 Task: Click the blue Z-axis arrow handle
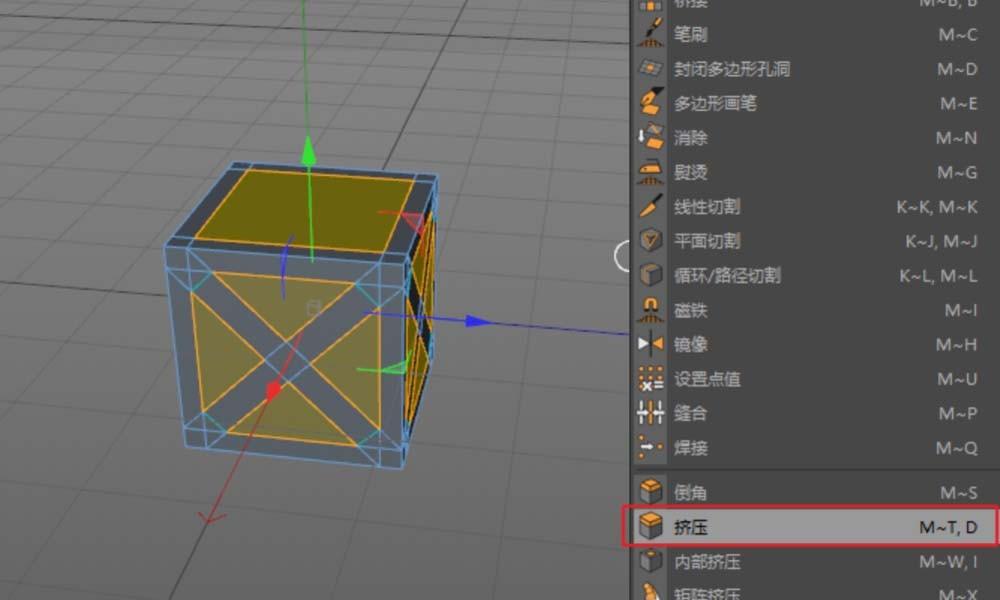478,321
